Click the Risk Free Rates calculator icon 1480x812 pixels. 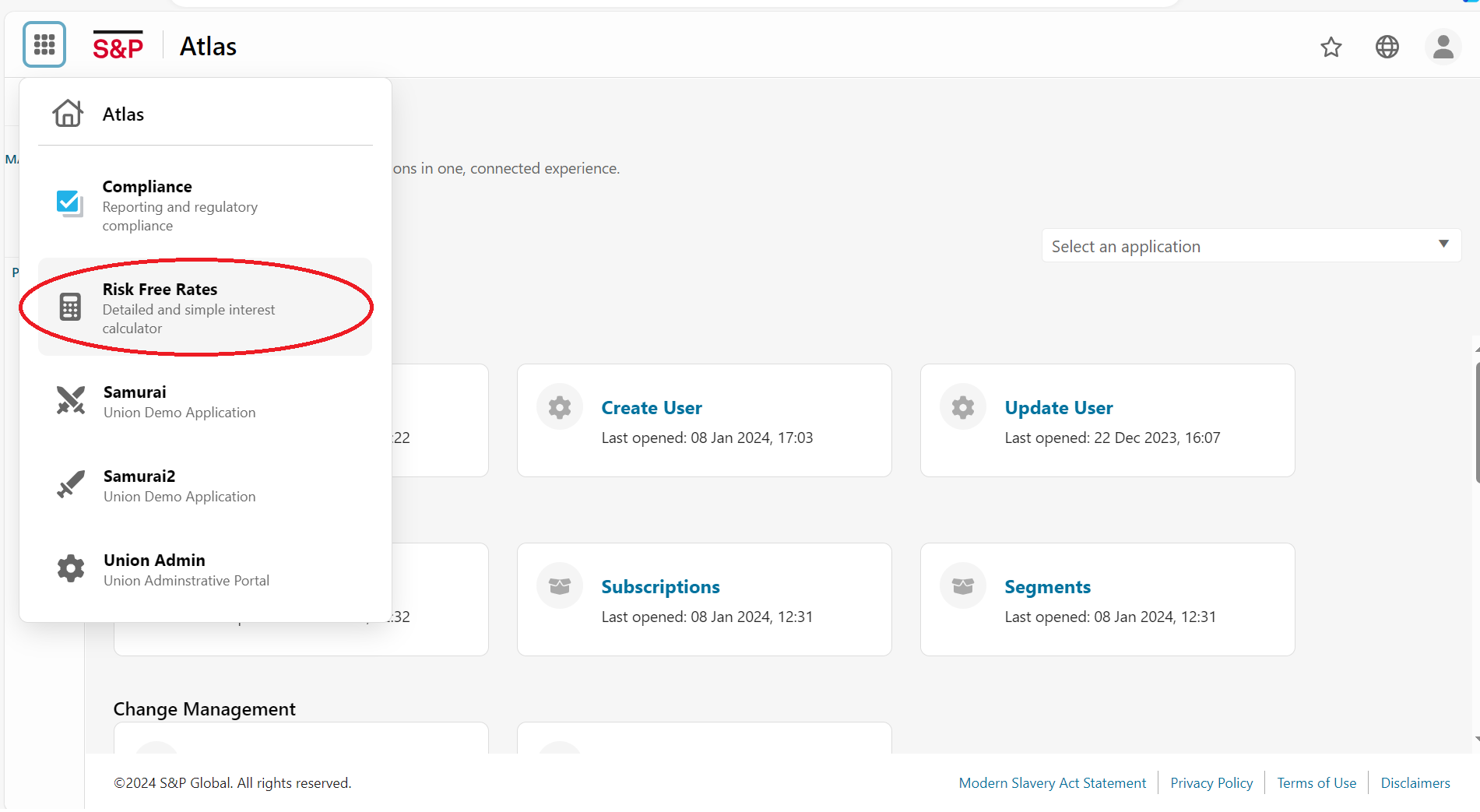70,307
